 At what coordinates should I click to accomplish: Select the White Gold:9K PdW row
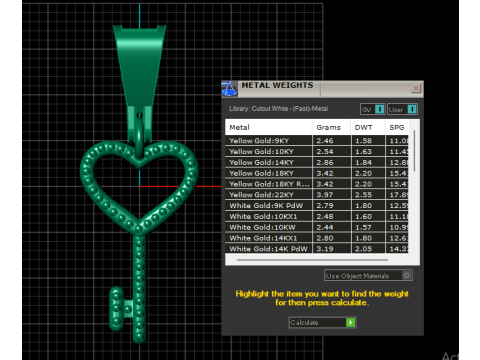coord(317,205)
